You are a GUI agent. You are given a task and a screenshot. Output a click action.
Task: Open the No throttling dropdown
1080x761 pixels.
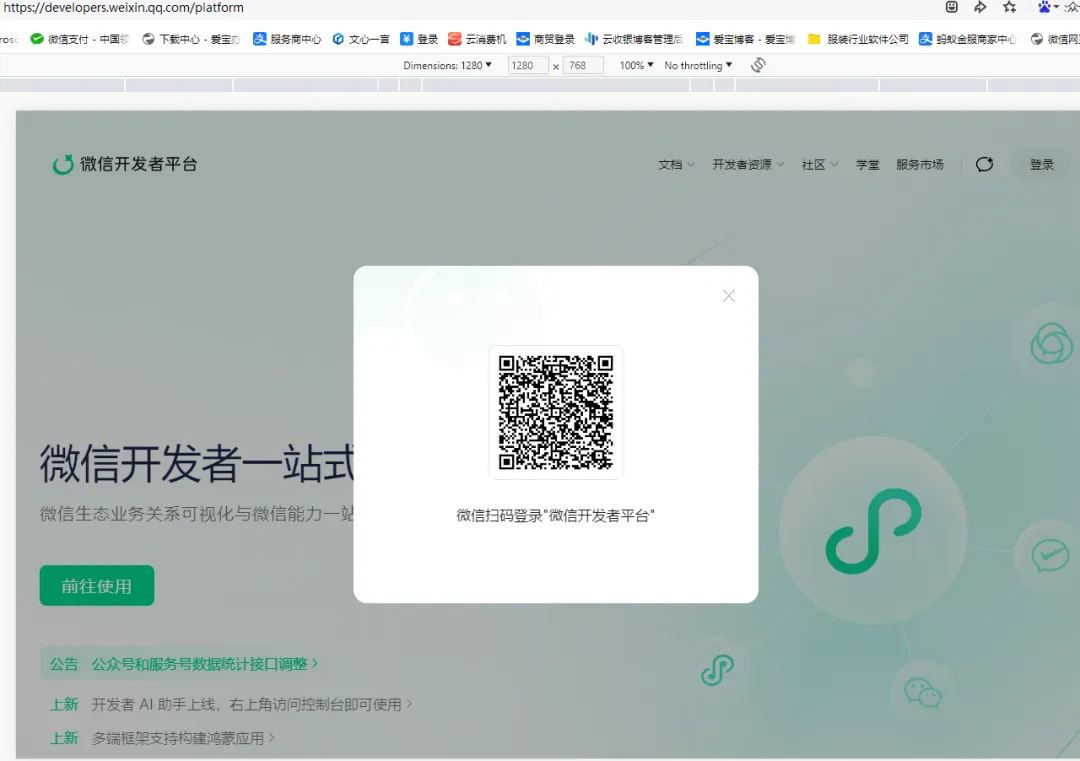[698, 65]
